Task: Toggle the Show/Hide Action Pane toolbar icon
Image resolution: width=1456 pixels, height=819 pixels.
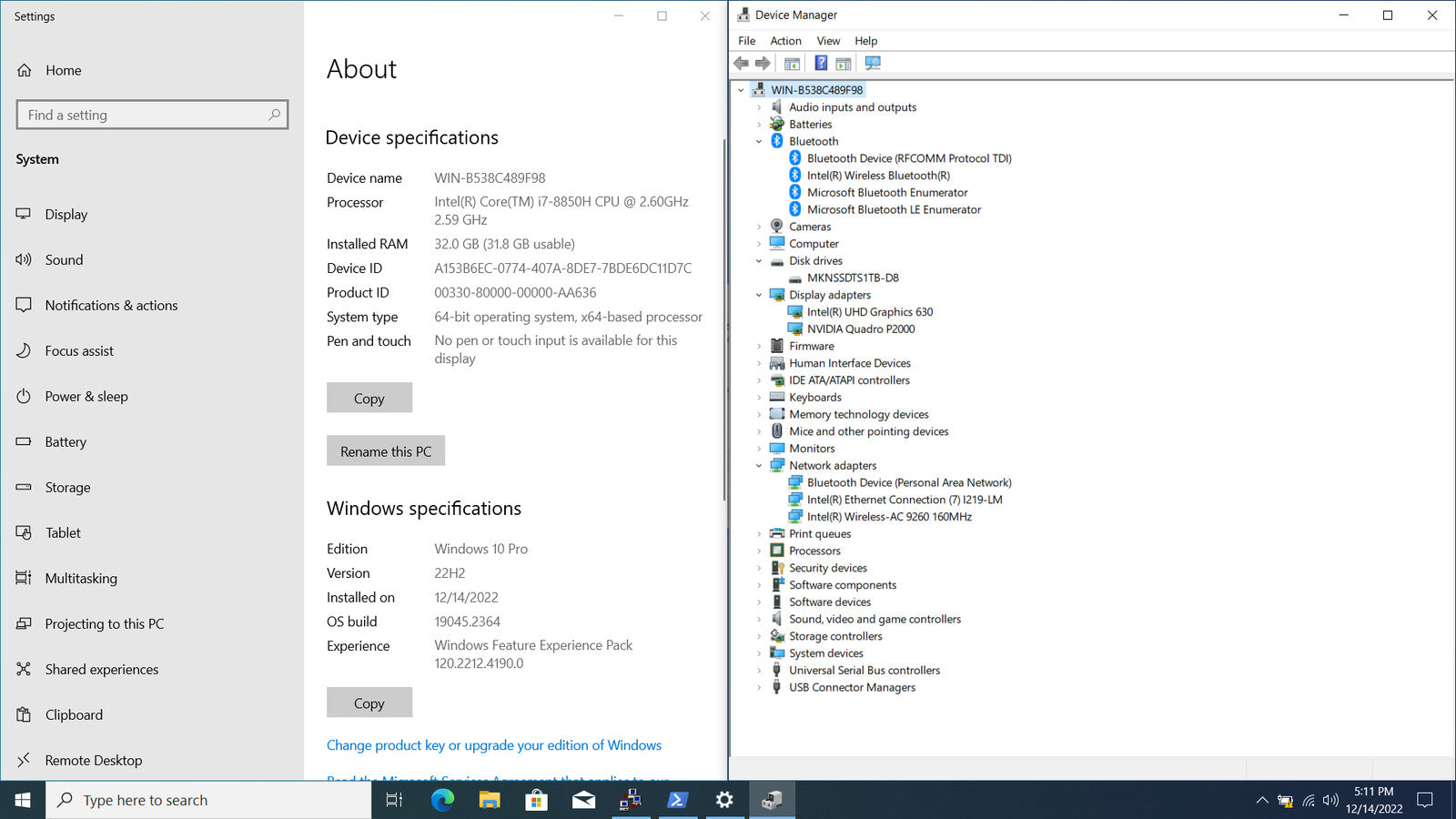Action: [844, 64]
